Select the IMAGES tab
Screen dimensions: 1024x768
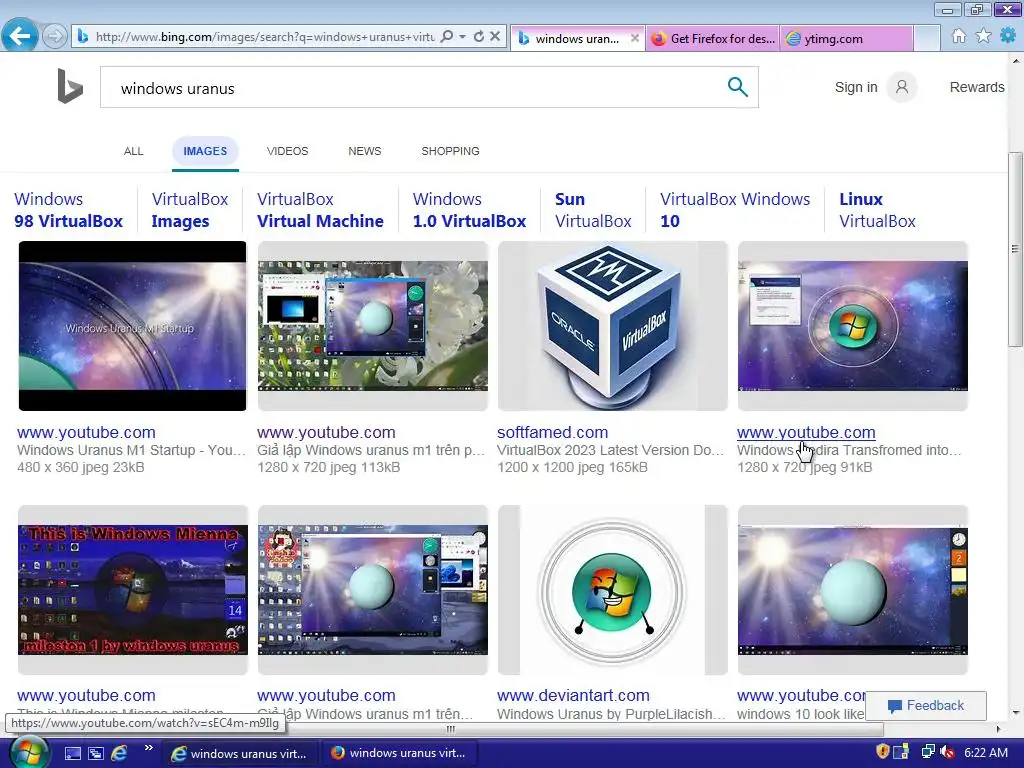(x=205, y=152)
